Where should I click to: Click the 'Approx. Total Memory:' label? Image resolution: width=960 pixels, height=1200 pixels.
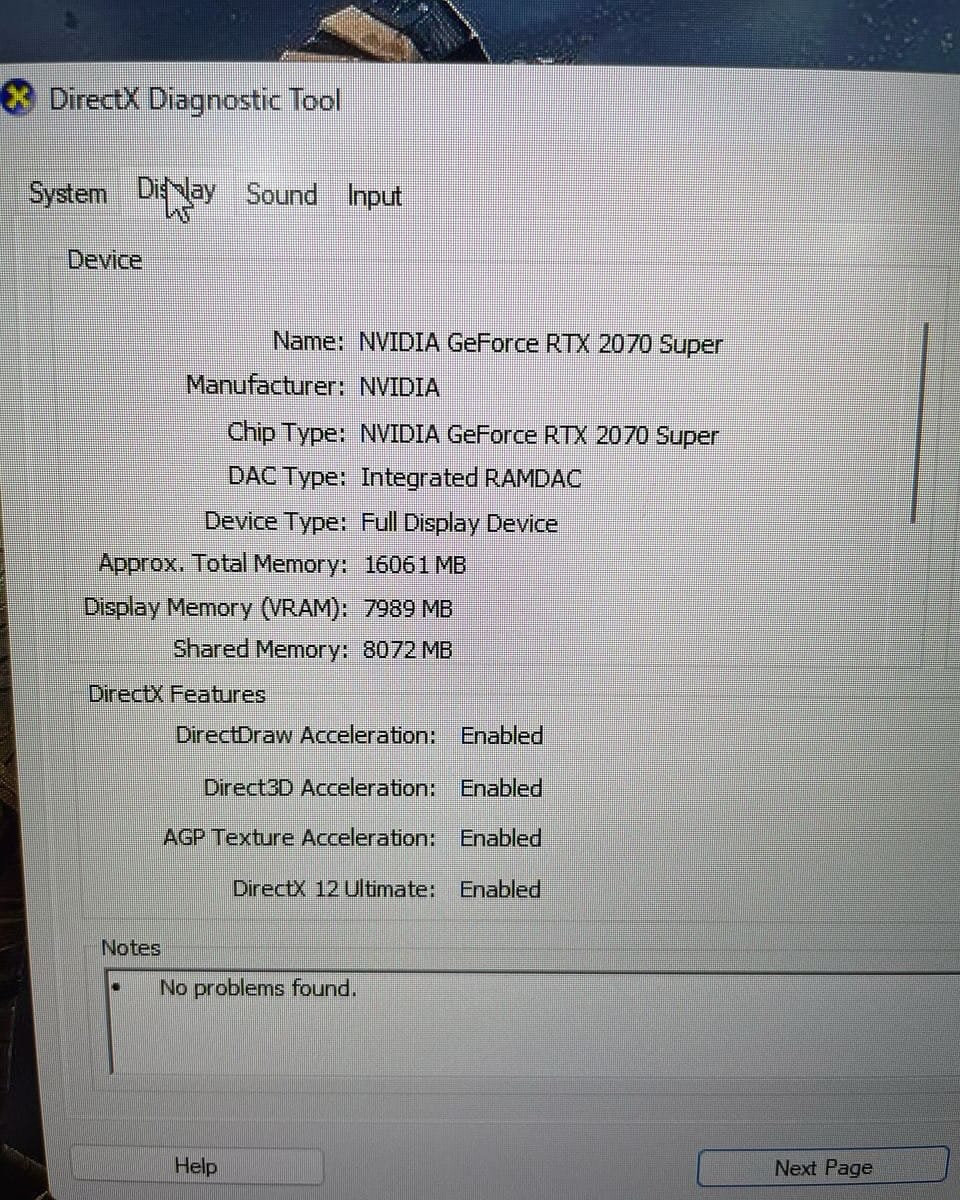223,564
